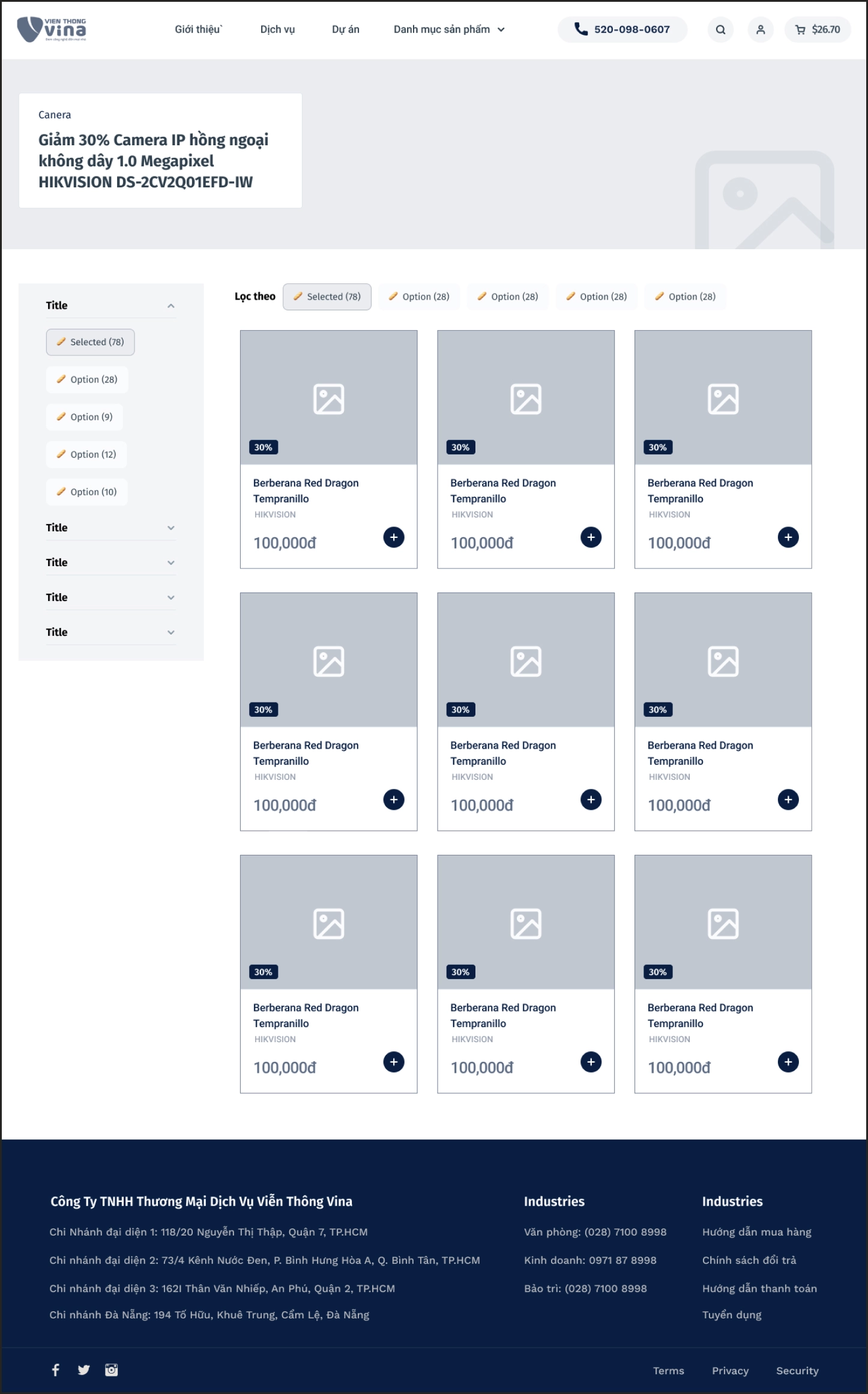Open the shopping cart showing $26.70
This screenshot has height=1394, width=868.
pos(818,29)
